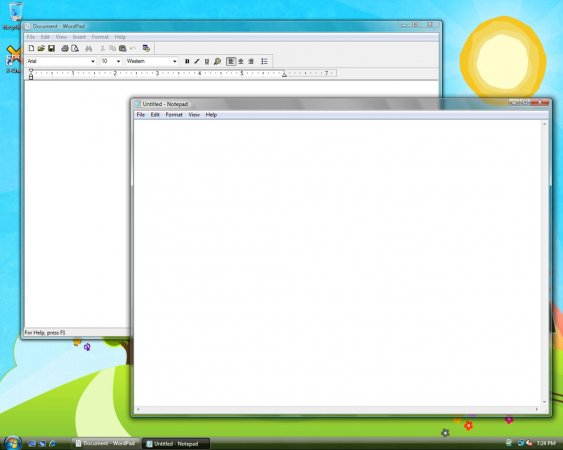Click the Undo arrow icon in WordPad

132,48
